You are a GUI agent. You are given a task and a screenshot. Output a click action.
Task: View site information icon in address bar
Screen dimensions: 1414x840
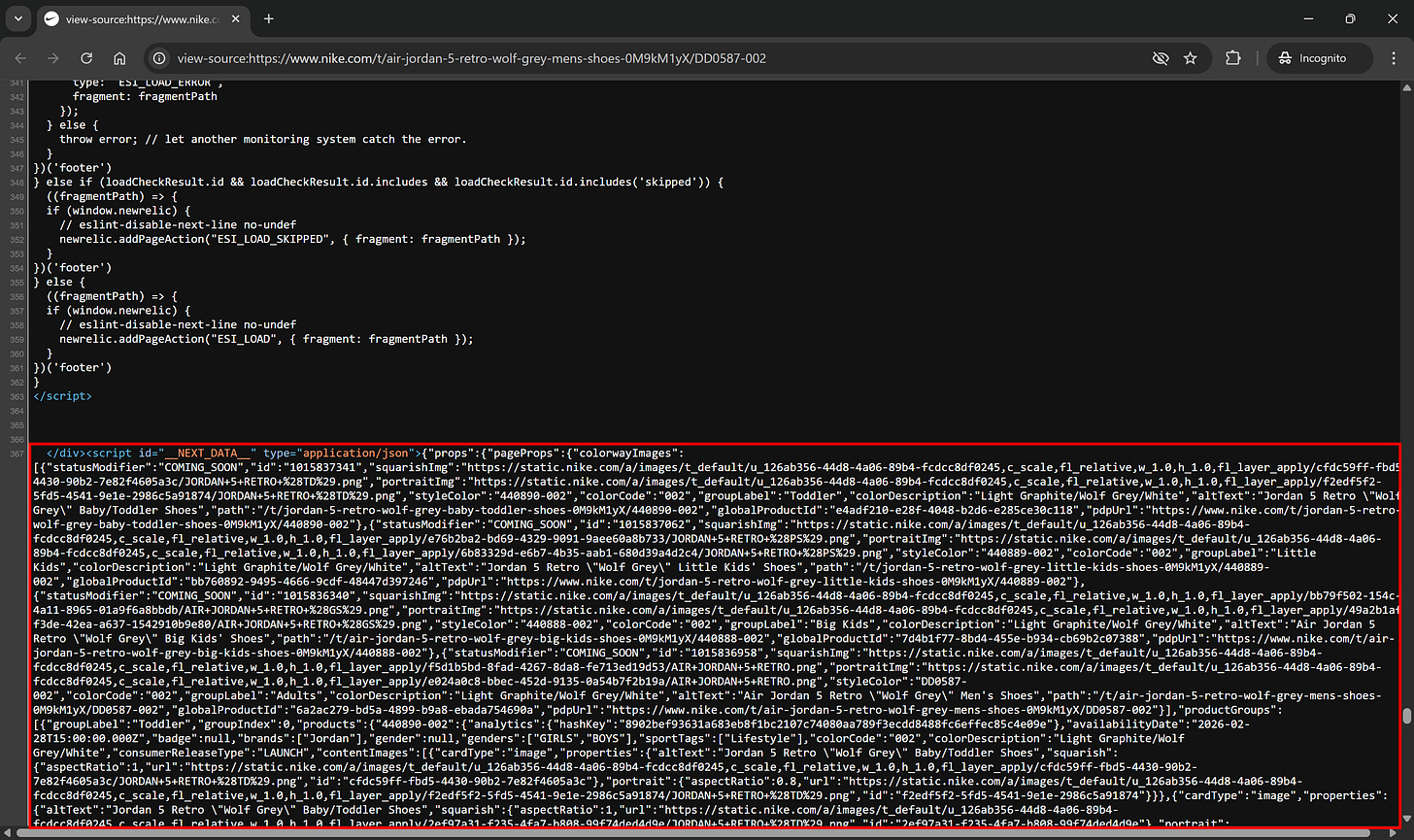pos(159,58)
